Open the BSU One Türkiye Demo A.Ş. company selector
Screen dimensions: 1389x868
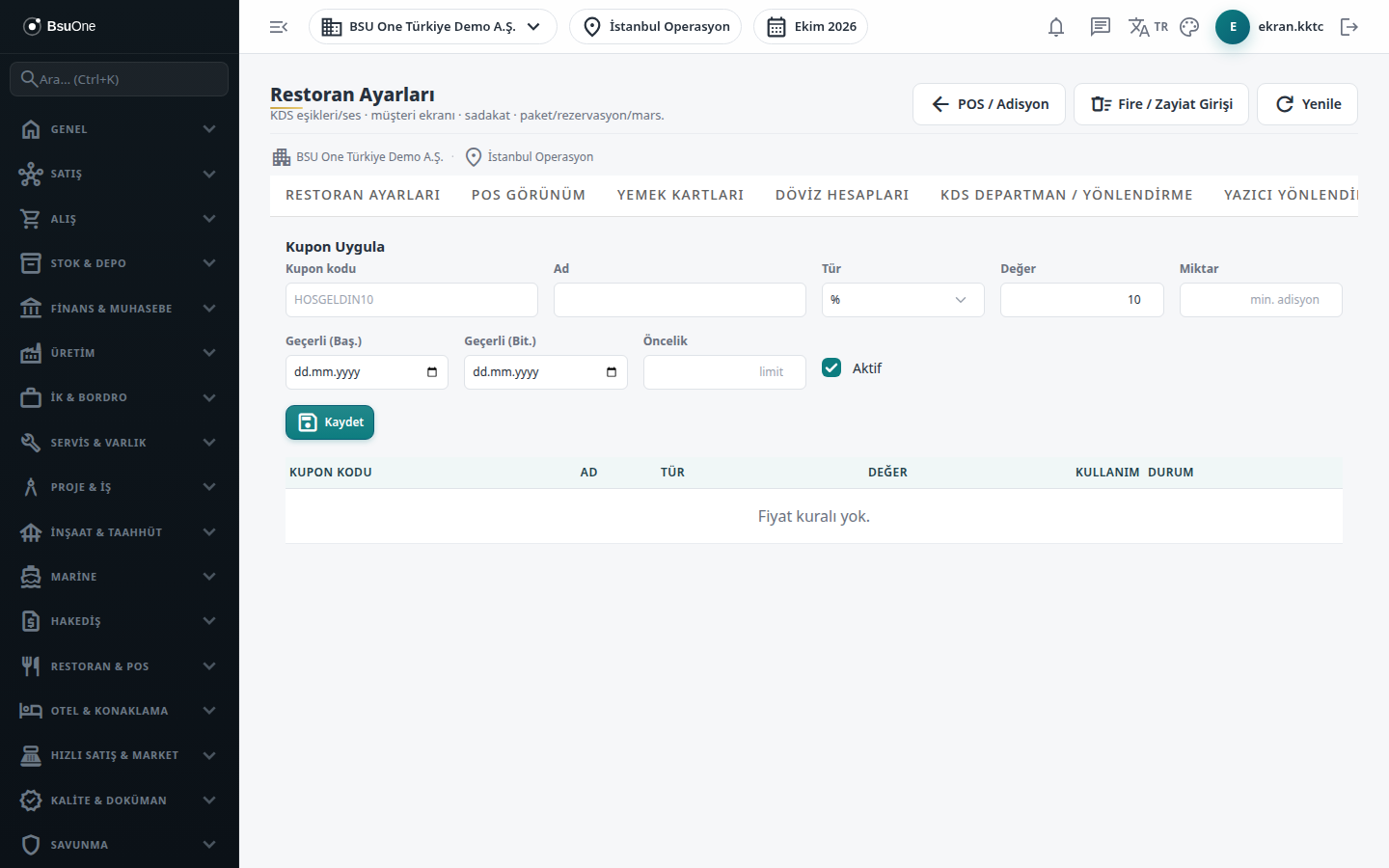[433, 27]
